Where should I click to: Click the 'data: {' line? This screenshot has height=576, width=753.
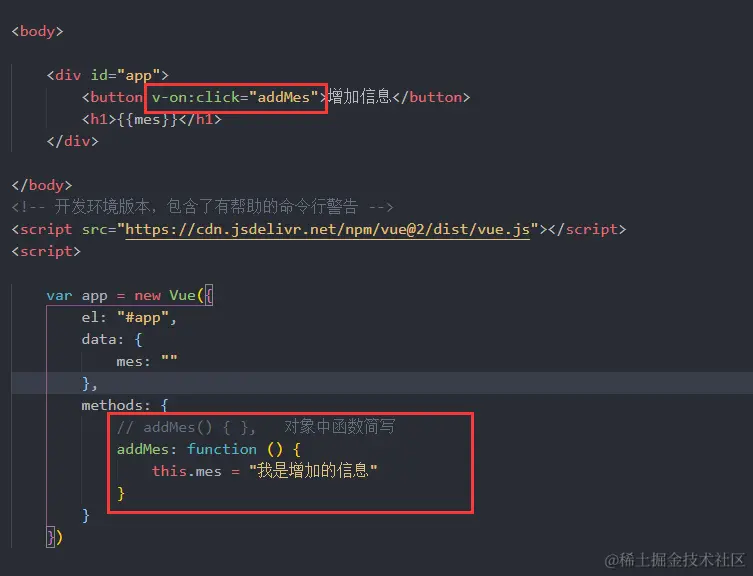tap(112, 340)
